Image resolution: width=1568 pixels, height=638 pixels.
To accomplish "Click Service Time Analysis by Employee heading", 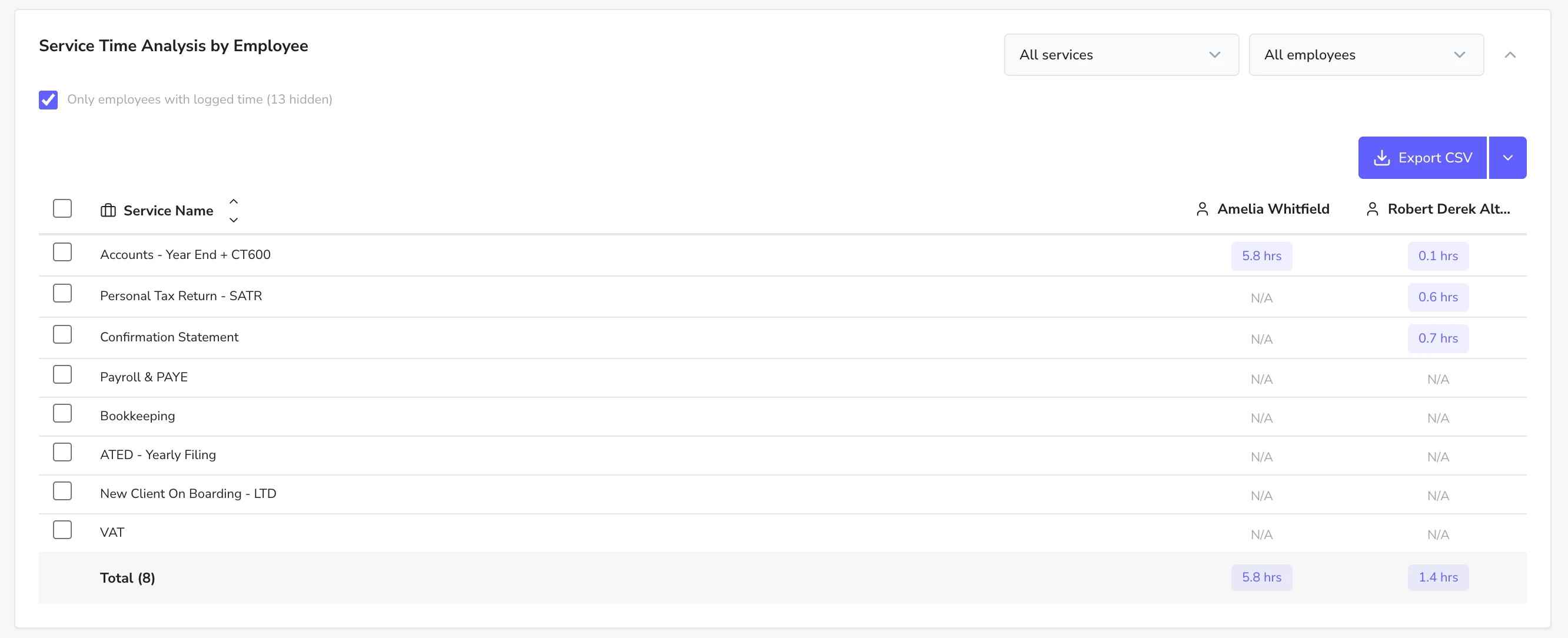I will coord(174,46).
